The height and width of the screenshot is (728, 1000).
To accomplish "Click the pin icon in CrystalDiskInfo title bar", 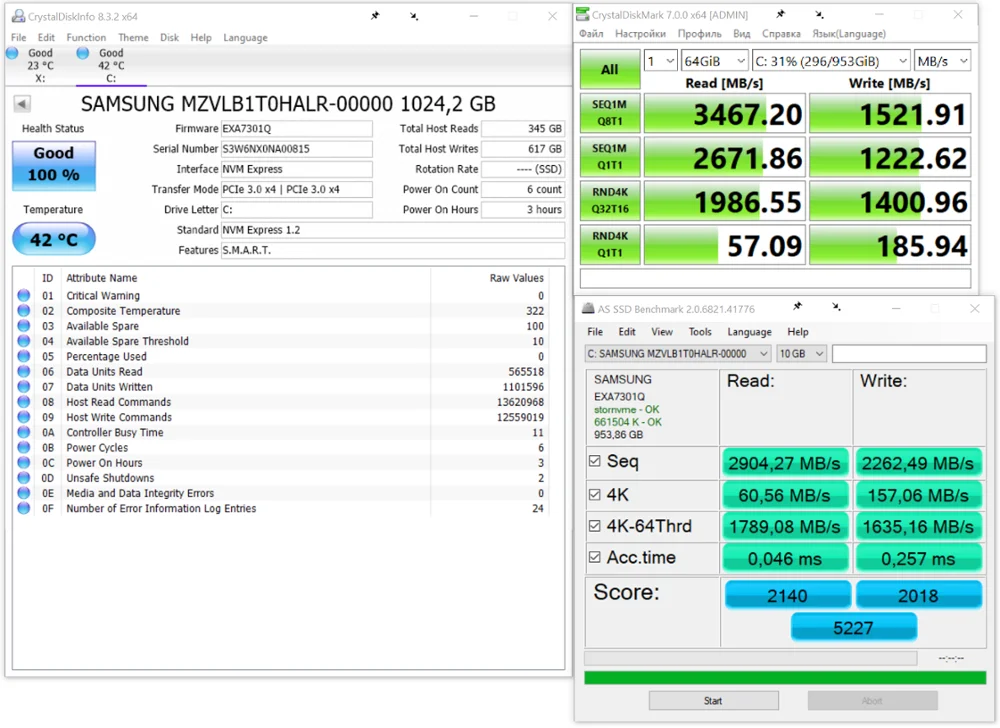I will [375, 16].
